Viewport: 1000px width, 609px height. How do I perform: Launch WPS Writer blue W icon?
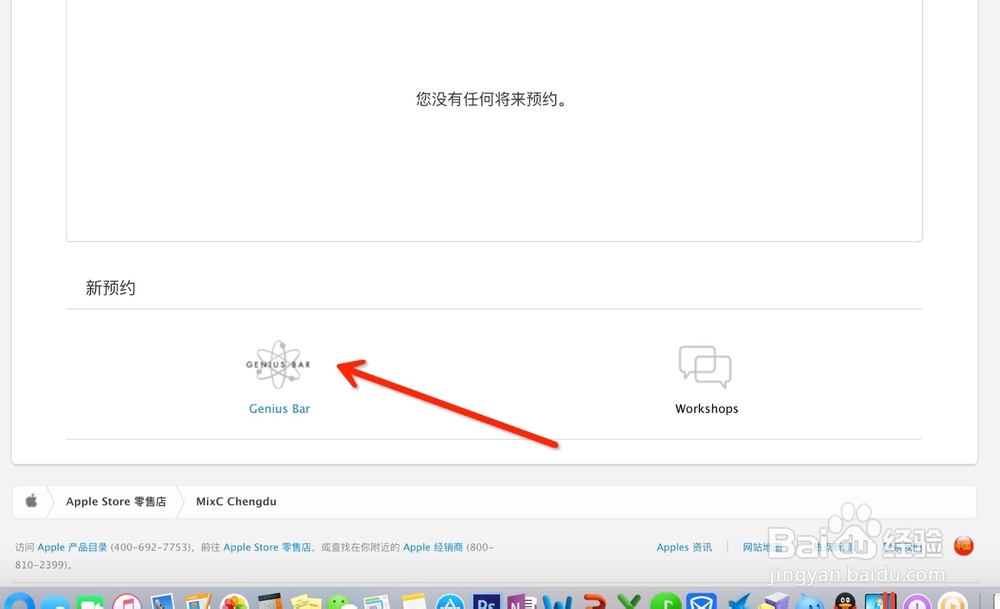click(557, 602)
